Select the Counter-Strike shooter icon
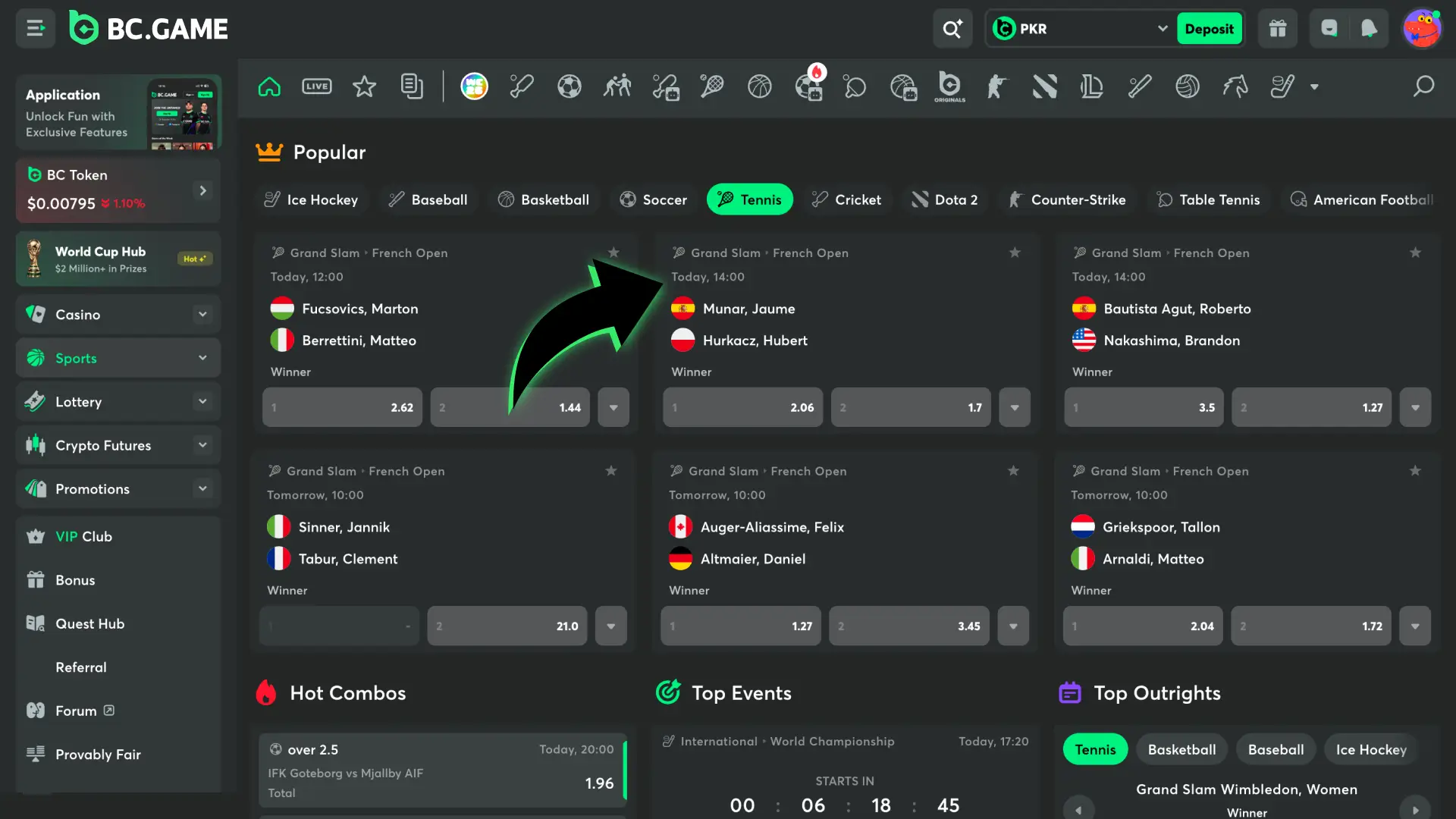The width and height of the screenshot is (1456, 819). click(x=997, y=86)
